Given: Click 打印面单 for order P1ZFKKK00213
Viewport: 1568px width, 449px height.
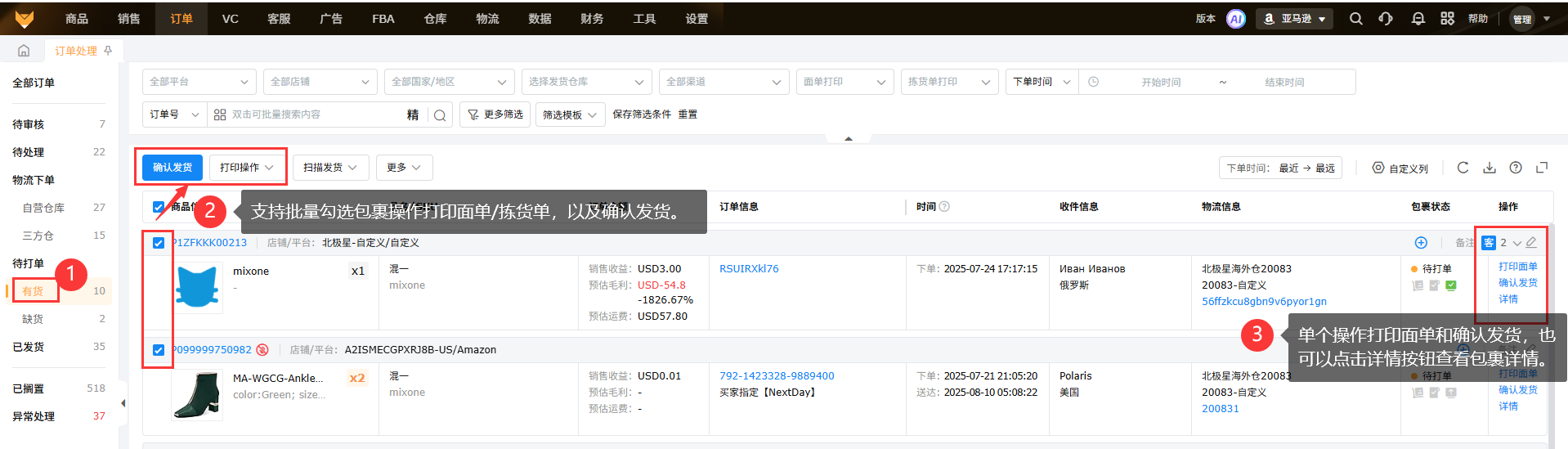Looking at the screenshot, I should point(1518,267).
